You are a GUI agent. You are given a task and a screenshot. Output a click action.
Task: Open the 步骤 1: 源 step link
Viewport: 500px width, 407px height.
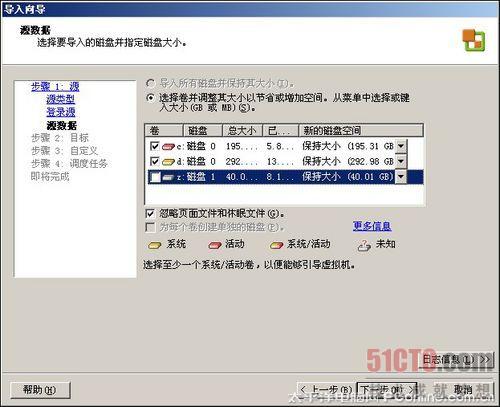point(55,87)
